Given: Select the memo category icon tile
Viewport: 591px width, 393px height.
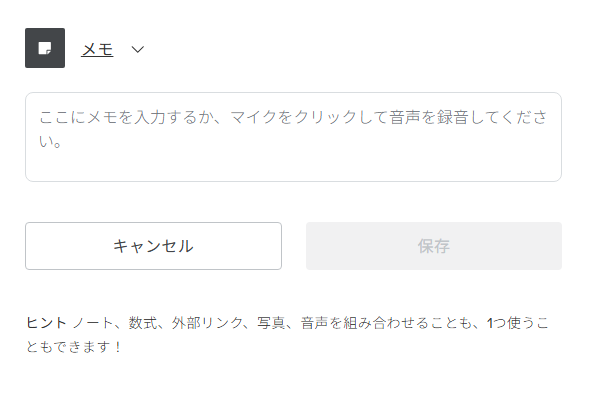Looking at the screenshot, I should (x=45, y=48).
